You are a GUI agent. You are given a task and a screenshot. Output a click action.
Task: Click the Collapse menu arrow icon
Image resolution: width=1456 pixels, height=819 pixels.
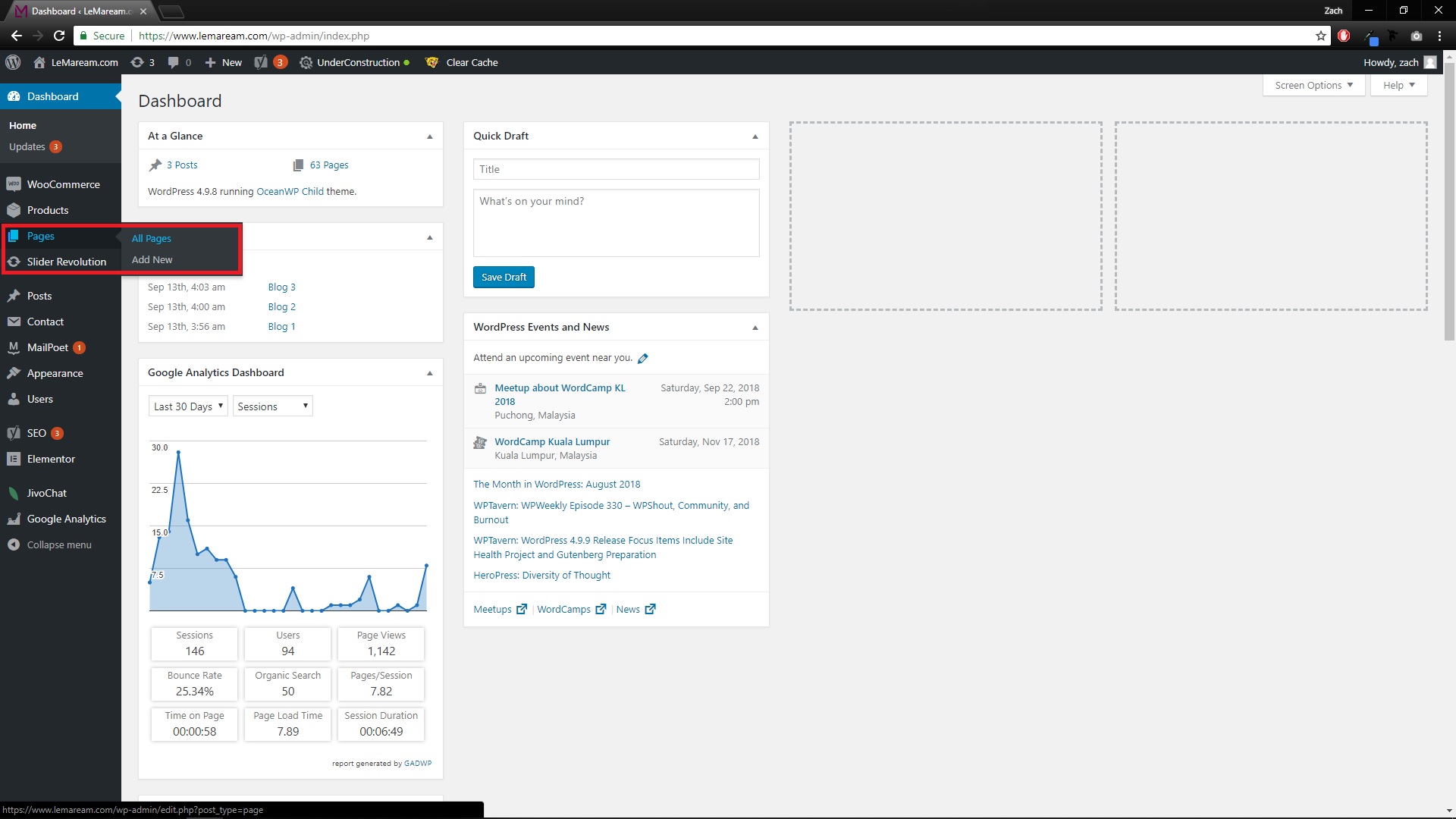[x=14, y=544]
